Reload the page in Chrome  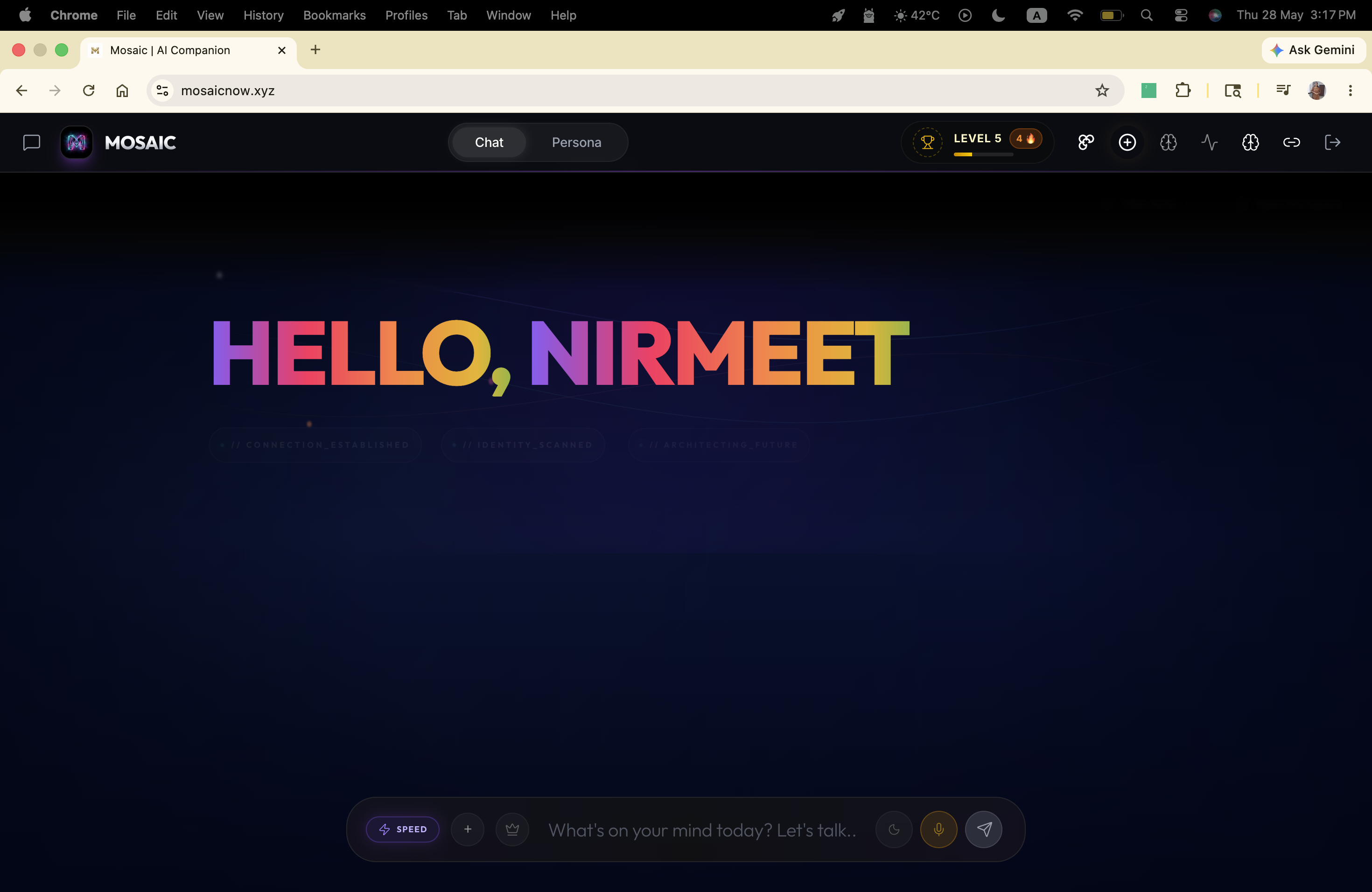[88, 91]
